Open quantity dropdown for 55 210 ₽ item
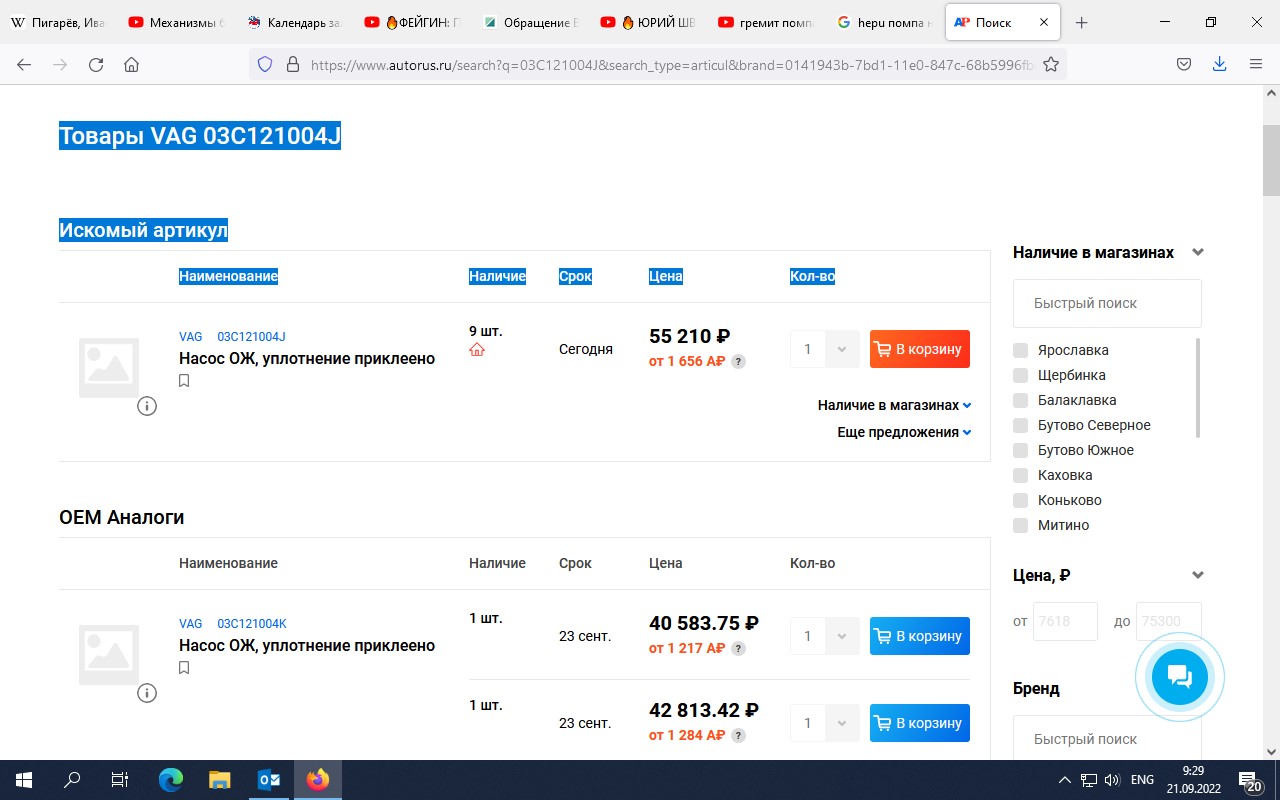 point(842,349)
